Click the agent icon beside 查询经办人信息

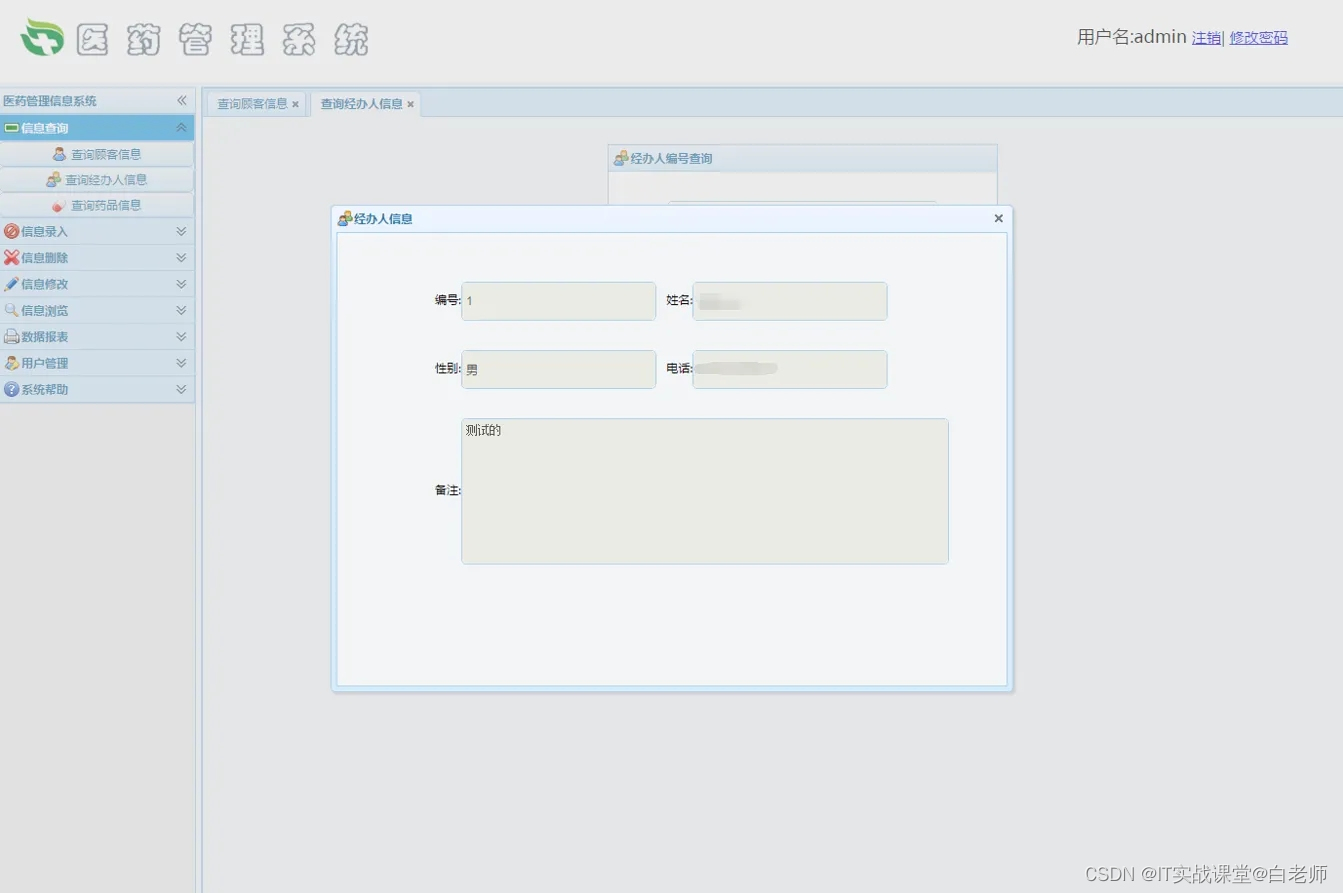tap(54, 180)
